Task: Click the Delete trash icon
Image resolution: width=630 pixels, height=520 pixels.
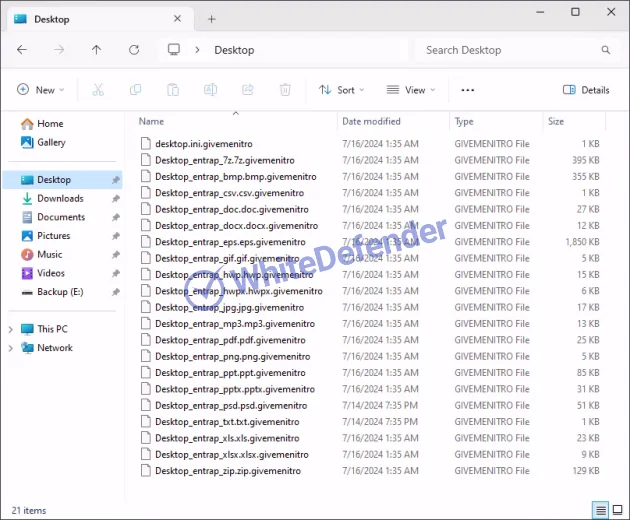Action: point(285,90)
